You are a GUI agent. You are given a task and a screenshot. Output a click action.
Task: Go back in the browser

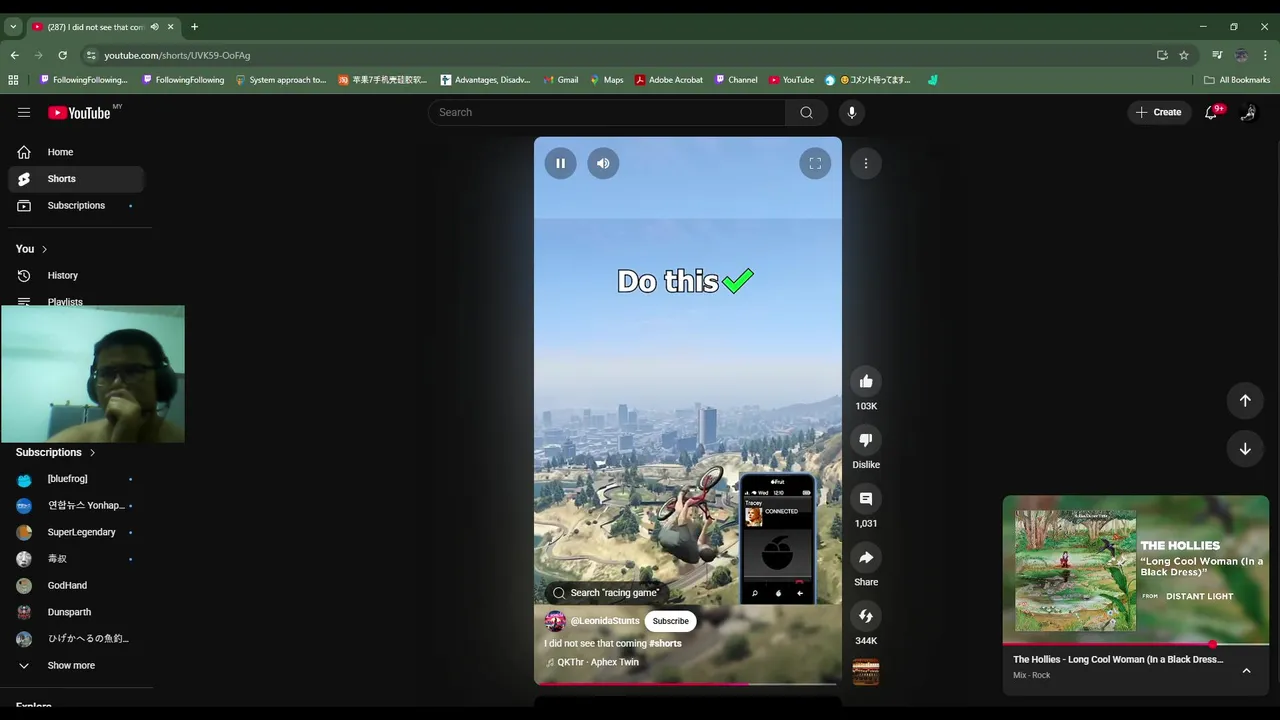tap(14, 55)
